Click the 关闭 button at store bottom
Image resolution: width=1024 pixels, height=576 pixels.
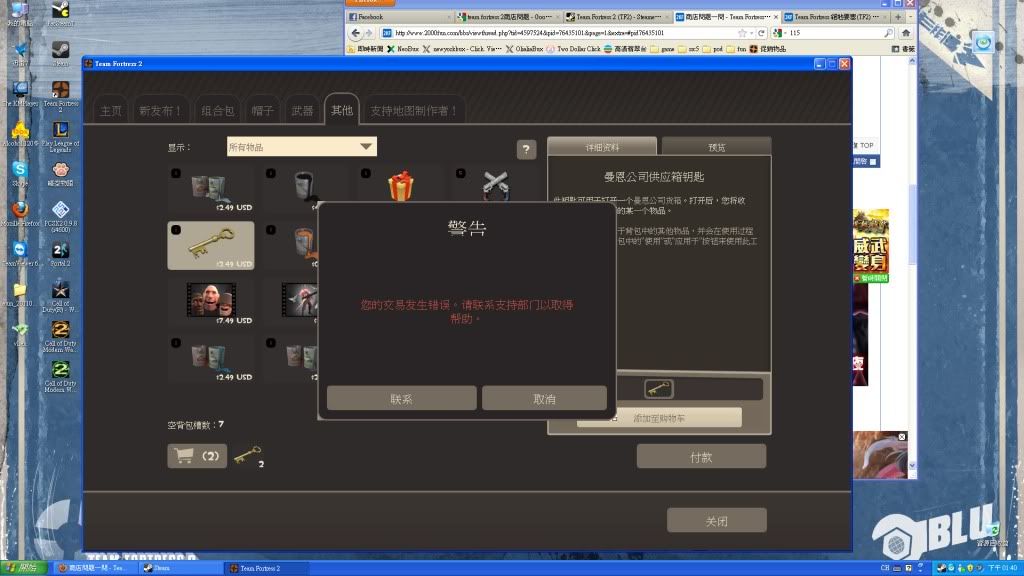click(x=716, y=520)
